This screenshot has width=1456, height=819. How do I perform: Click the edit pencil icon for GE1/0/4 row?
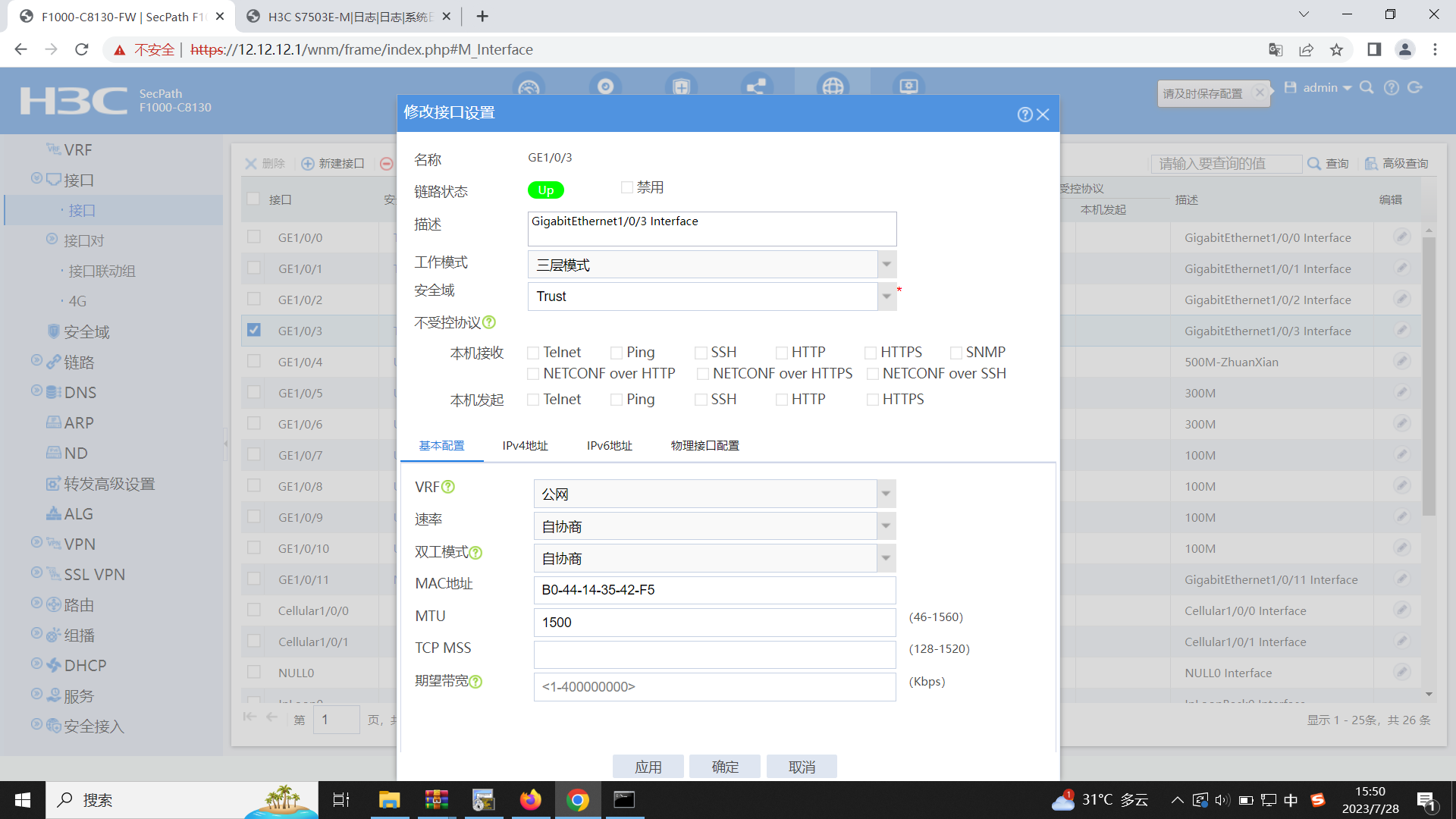1401,362
